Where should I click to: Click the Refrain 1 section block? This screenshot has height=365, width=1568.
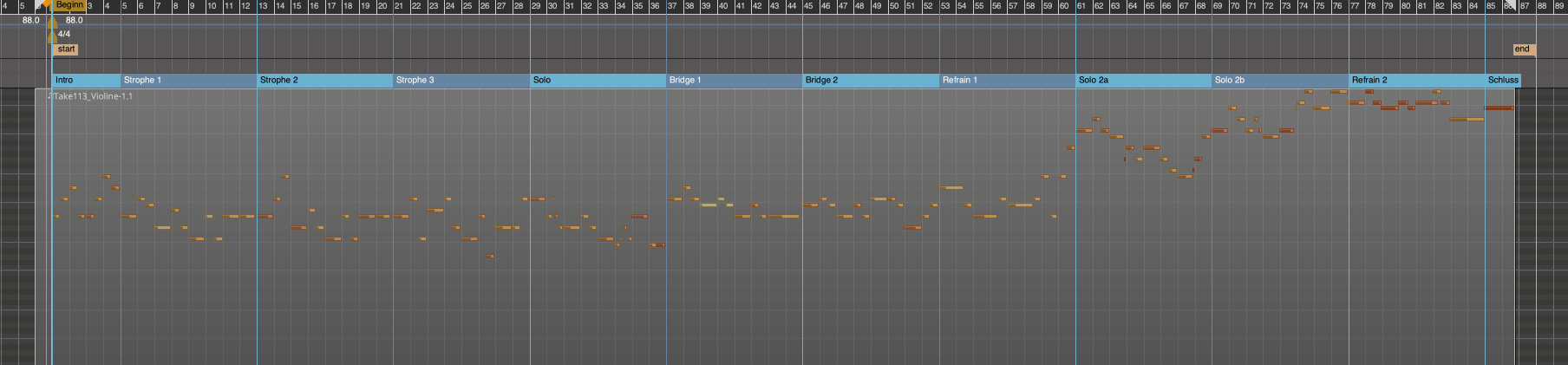(1008, 80)
